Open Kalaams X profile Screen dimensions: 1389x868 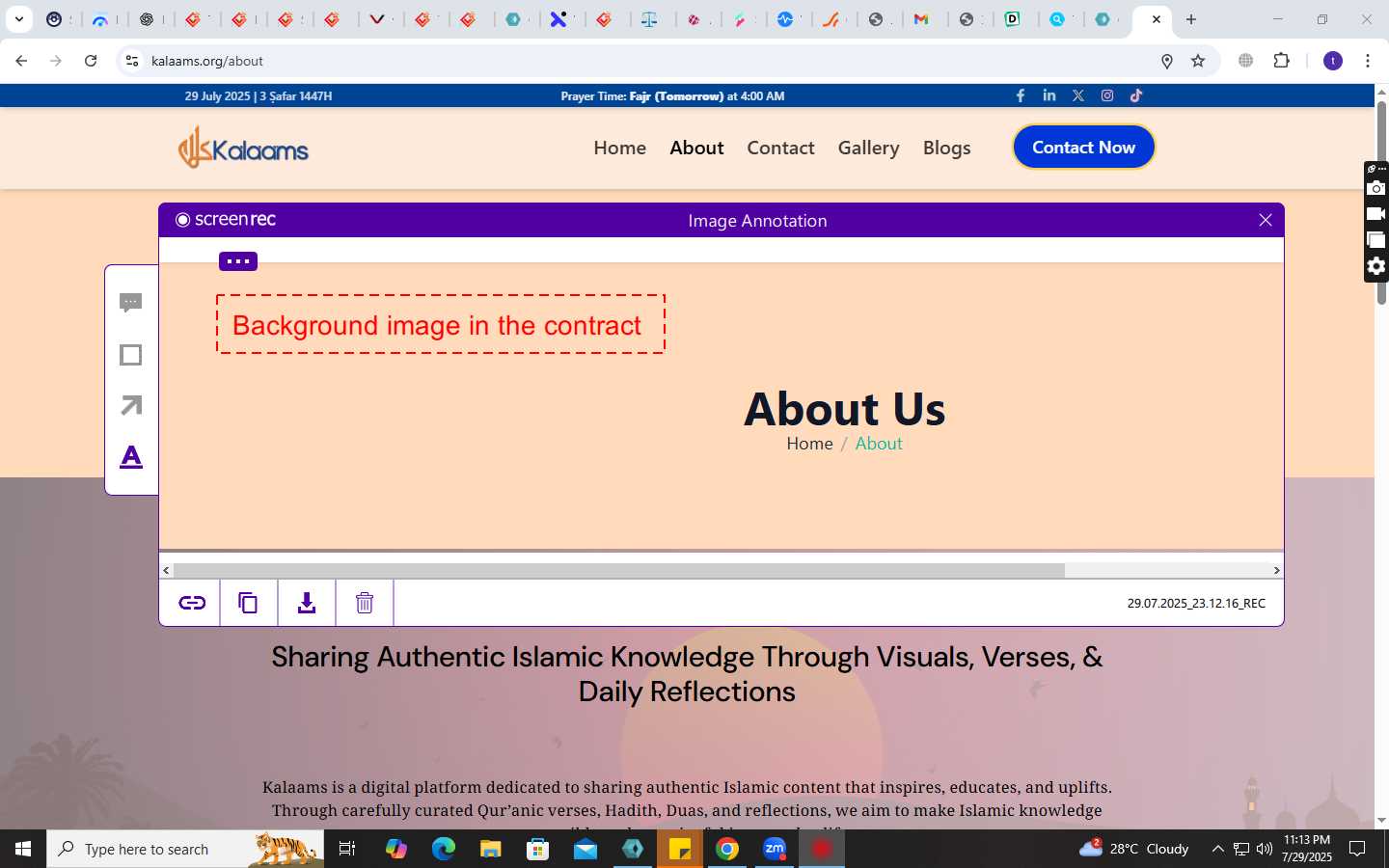coord(1078,95)
